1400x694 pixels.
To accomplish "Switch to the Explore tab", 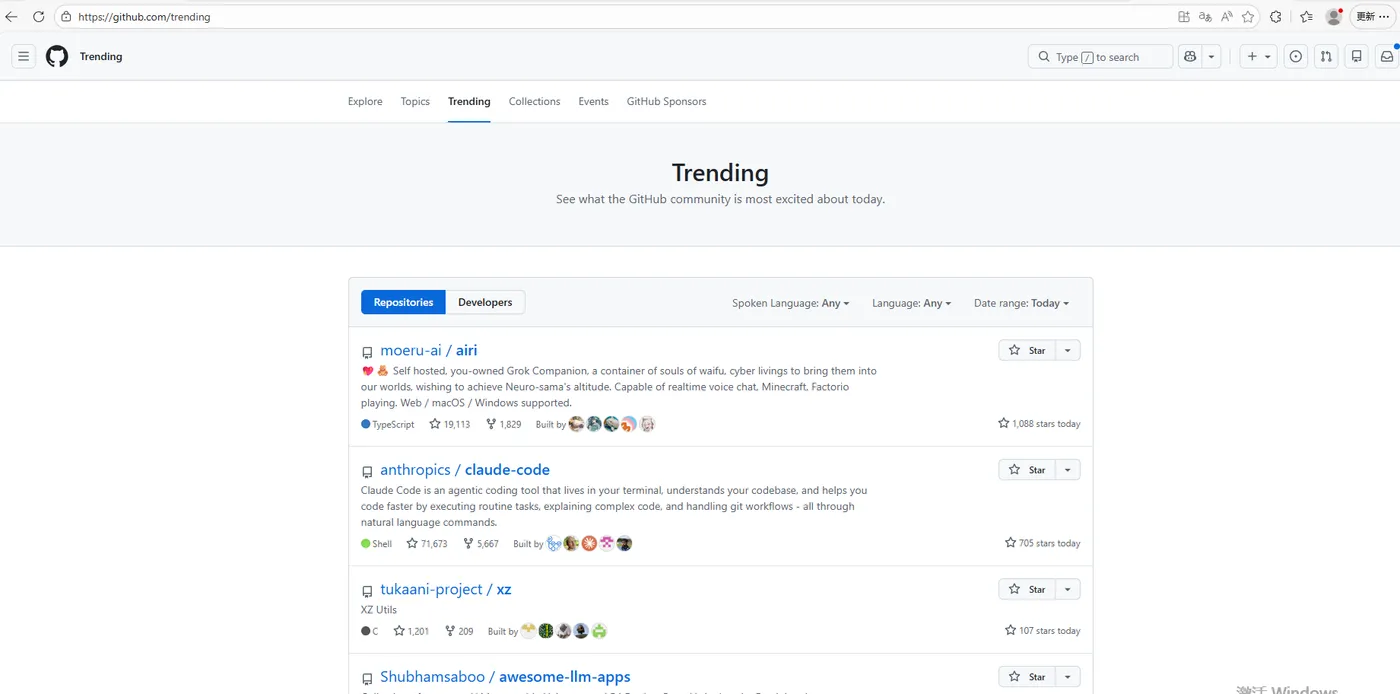I will [x=365, y=101].
